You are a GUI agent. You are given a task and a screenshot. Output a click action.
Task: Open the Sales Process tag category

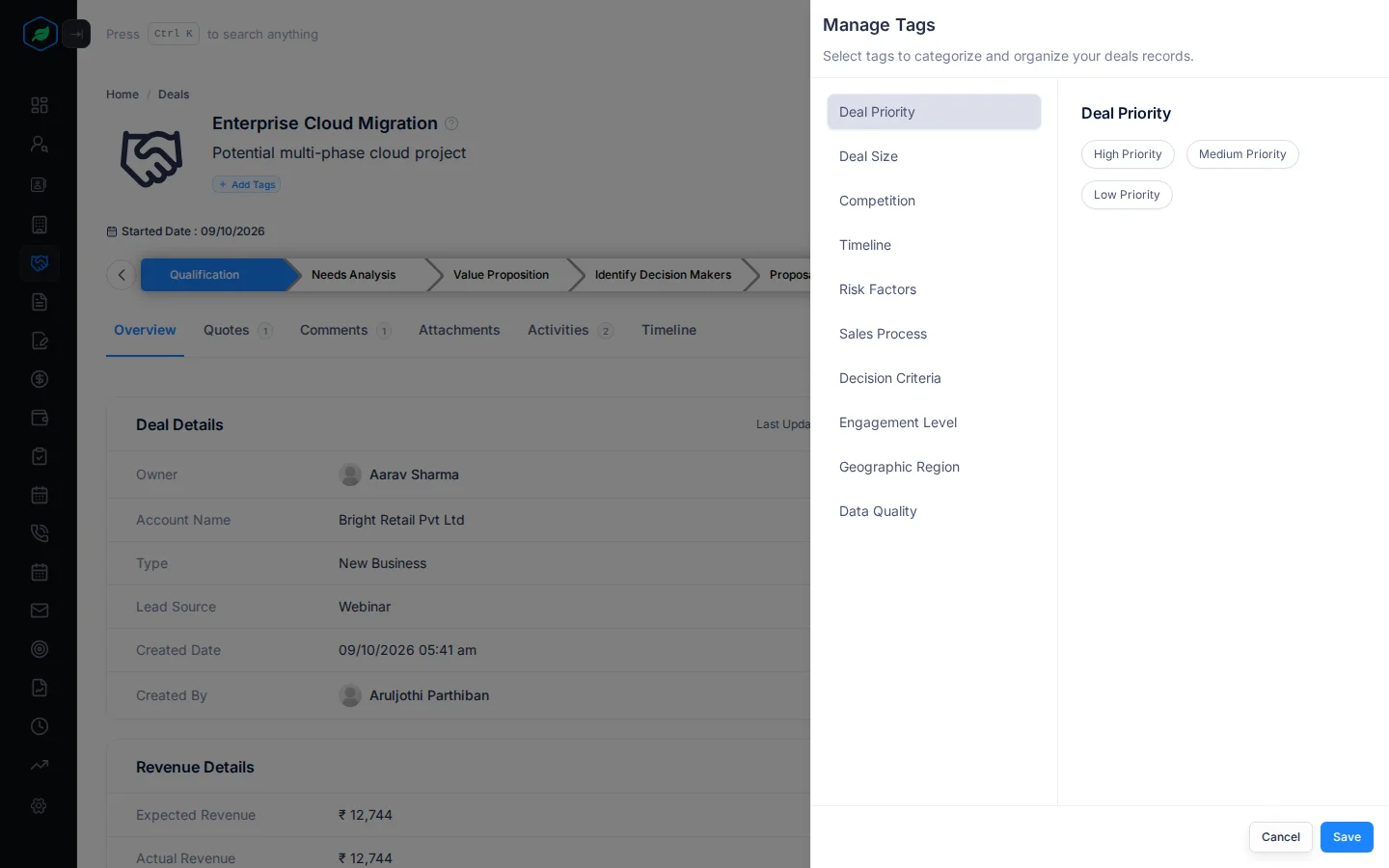click(934, 334)
